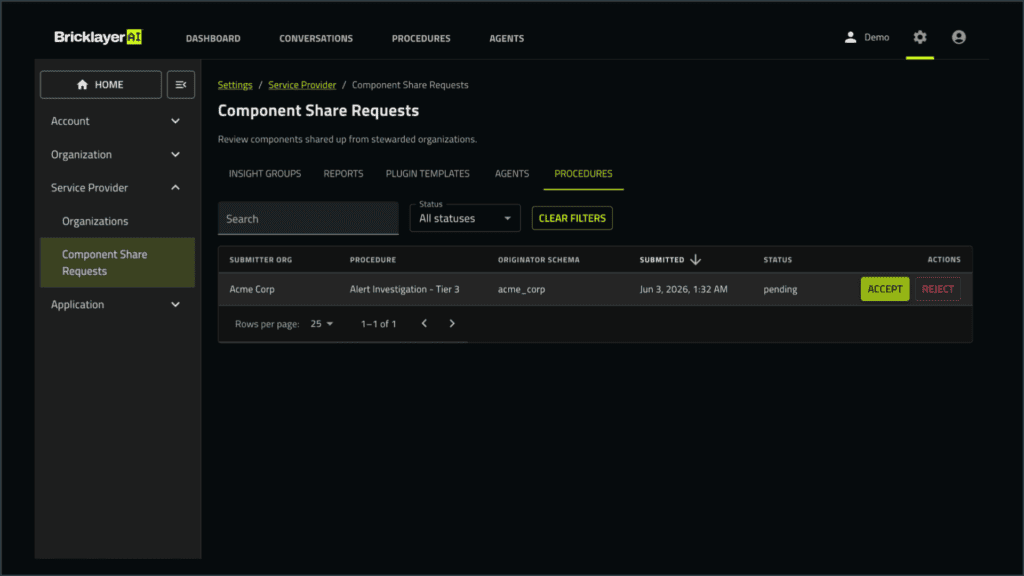Click the Status column header

coord(778,260)
